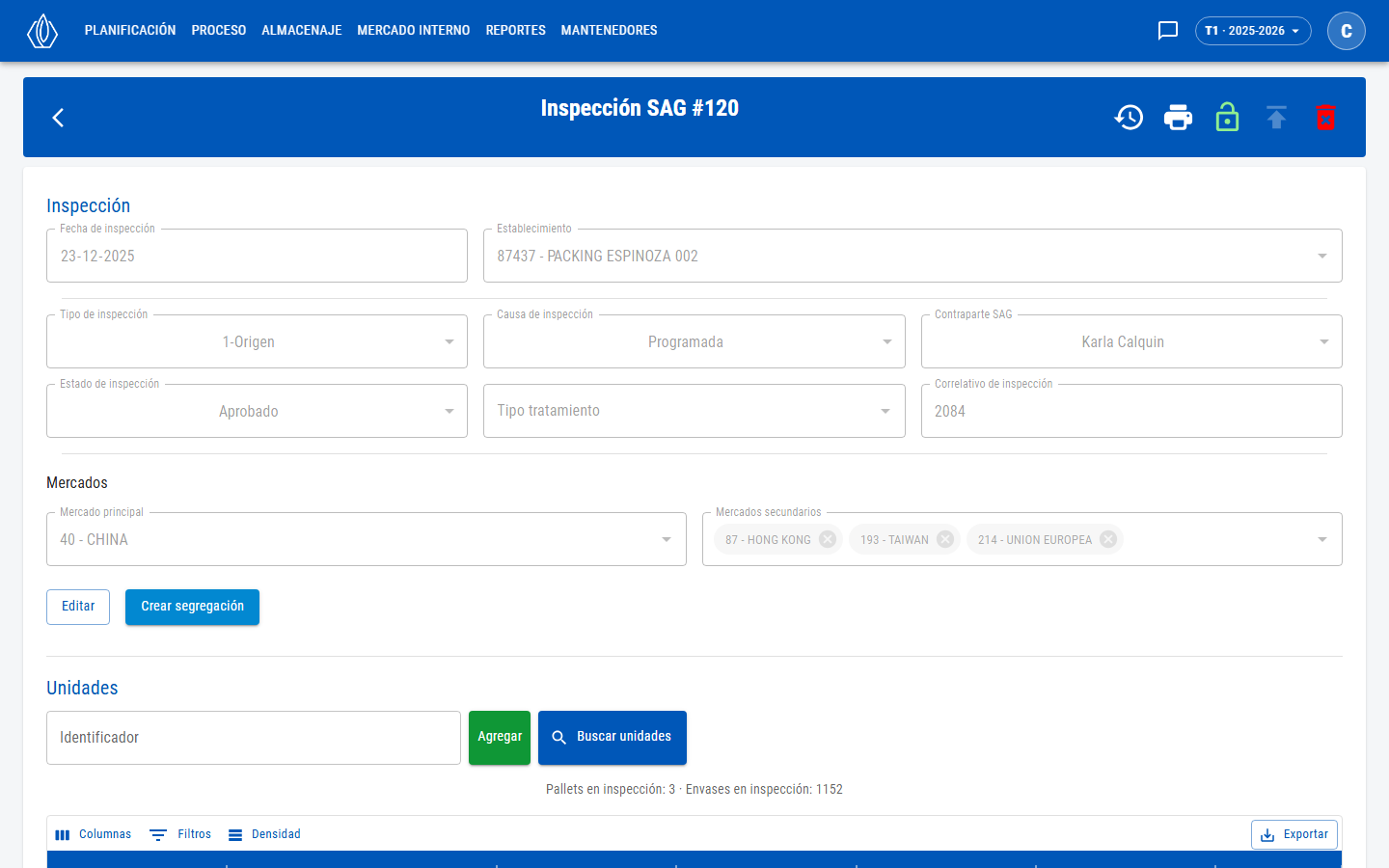Click the Inspección SAG #120 title
The image size is (1389, 868).
[x=640, y=108]
